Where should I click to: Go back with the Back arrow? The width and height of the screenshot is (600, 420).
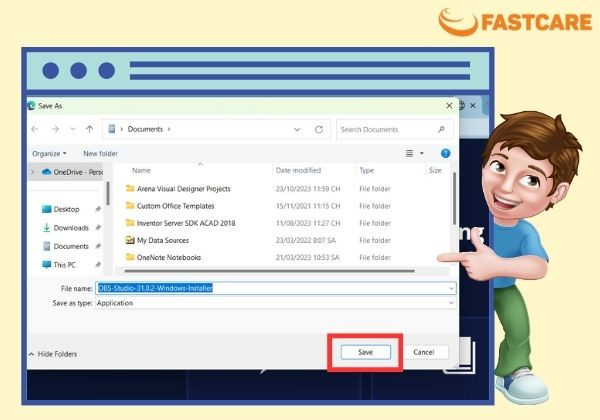click(35, 129)
